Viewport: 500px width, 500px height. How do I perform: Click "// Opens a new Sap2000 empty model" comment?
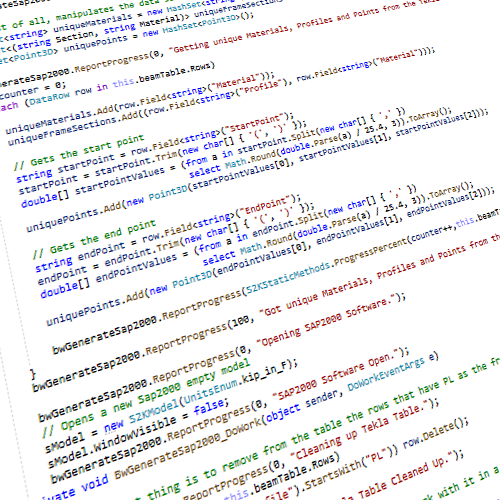pyautogui.click(x=145, y=399)
